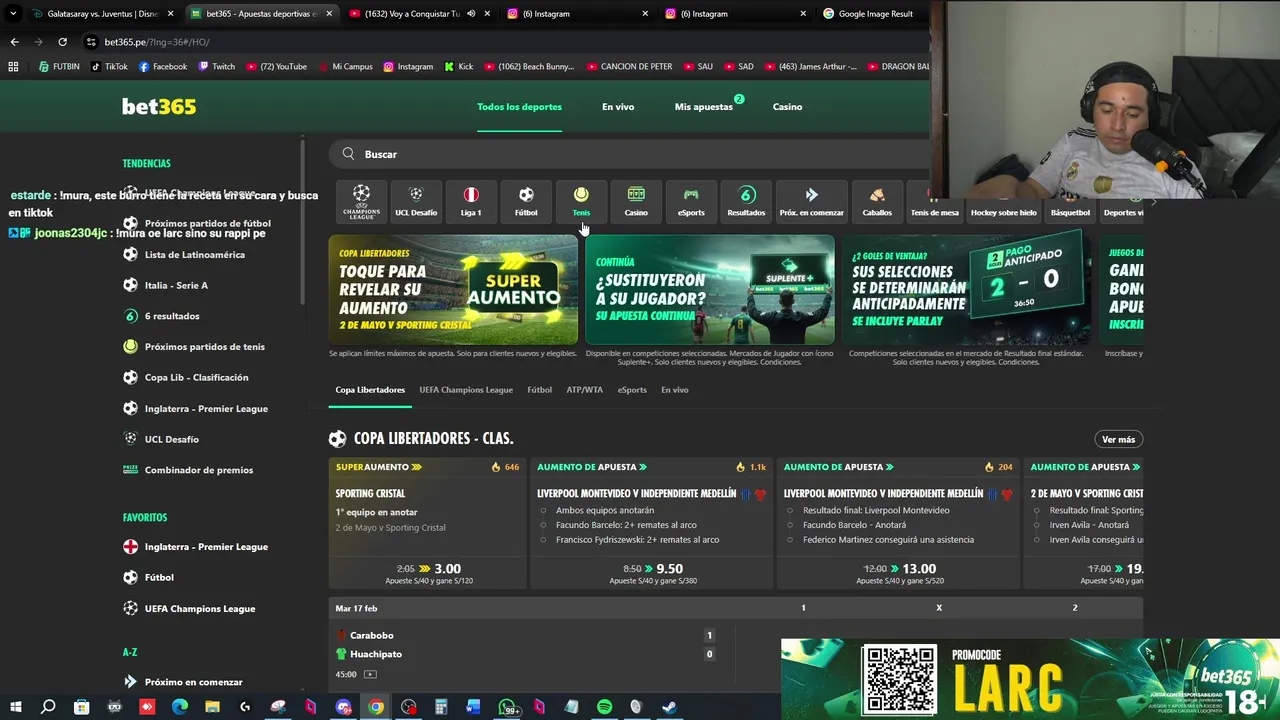Viewport: 1280px width, 720px height.
Task: Switch to Todos los deportes in top navigation
Action: coord(519,107)
